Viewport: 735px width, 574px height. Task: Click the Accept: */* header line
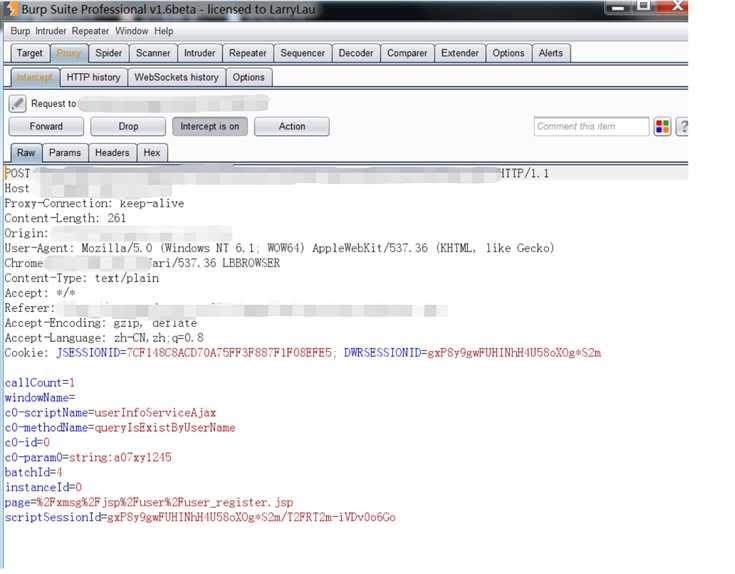(x=40, y=293)
